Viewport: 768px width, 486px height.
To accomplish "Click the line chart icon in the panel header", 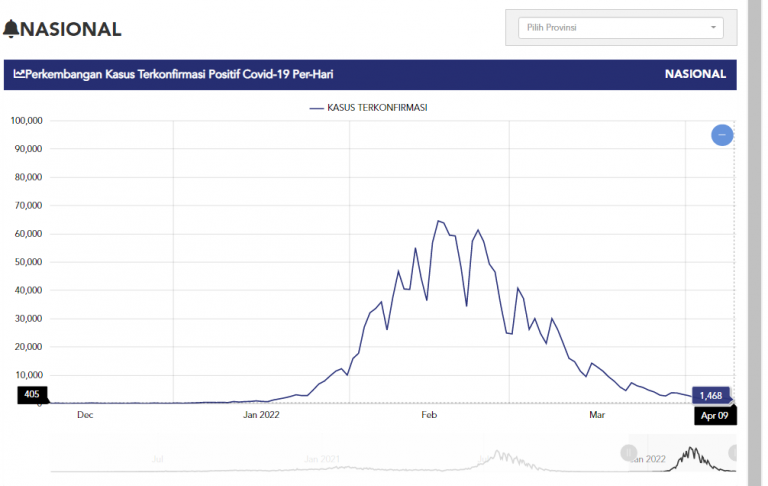I will click(x=19, y=74).
